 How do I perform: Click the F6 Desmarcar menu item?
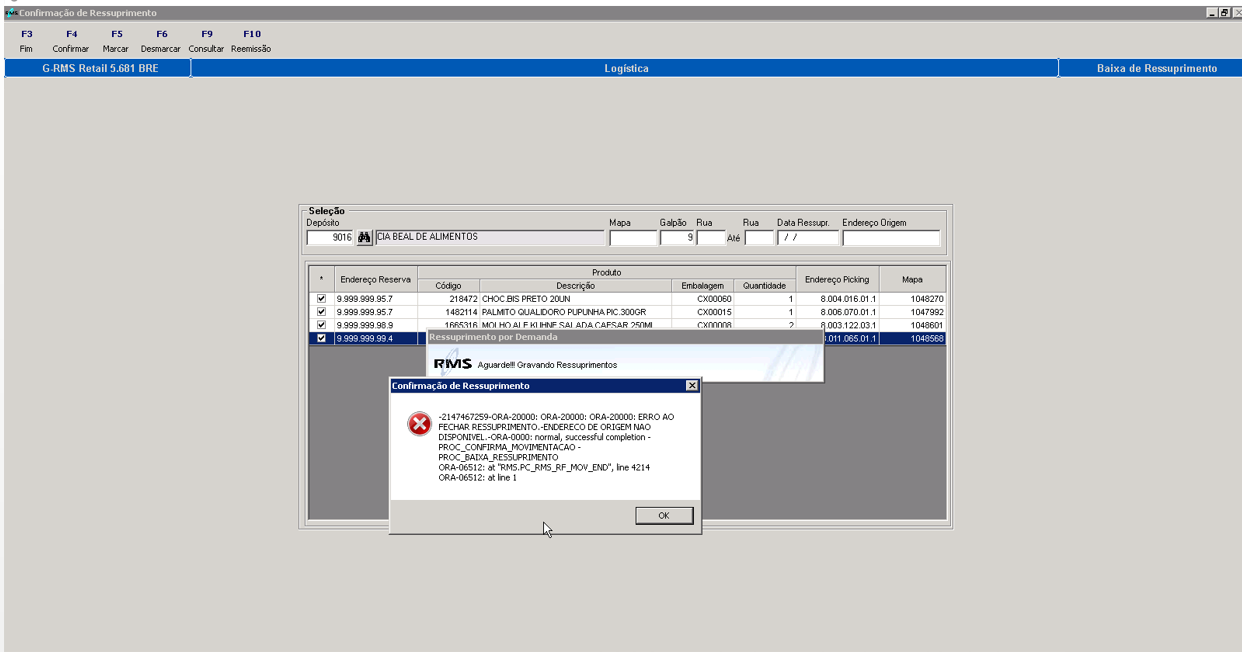pyautogui.click(x=161, y=41)
